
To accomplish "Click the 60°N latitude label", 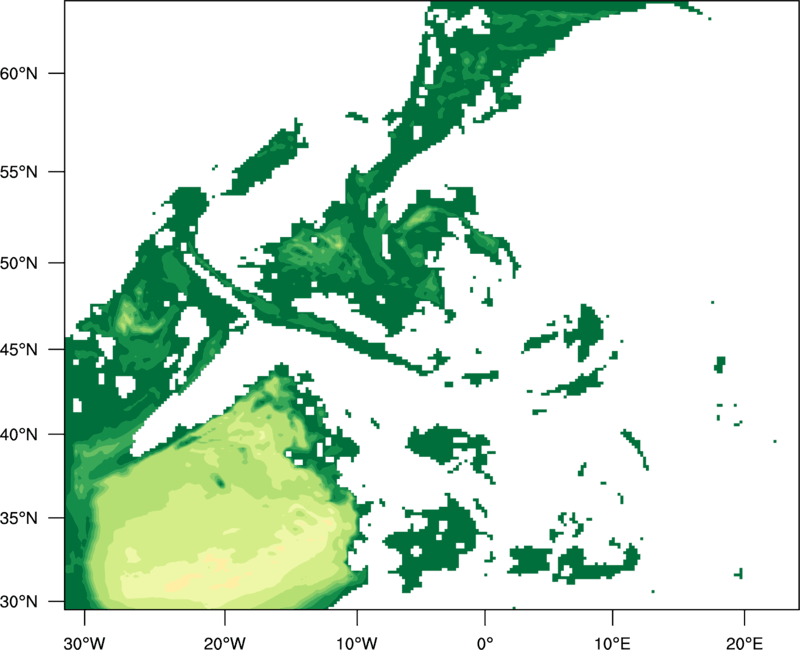I will pyautogui.click(x=19, y=73).
